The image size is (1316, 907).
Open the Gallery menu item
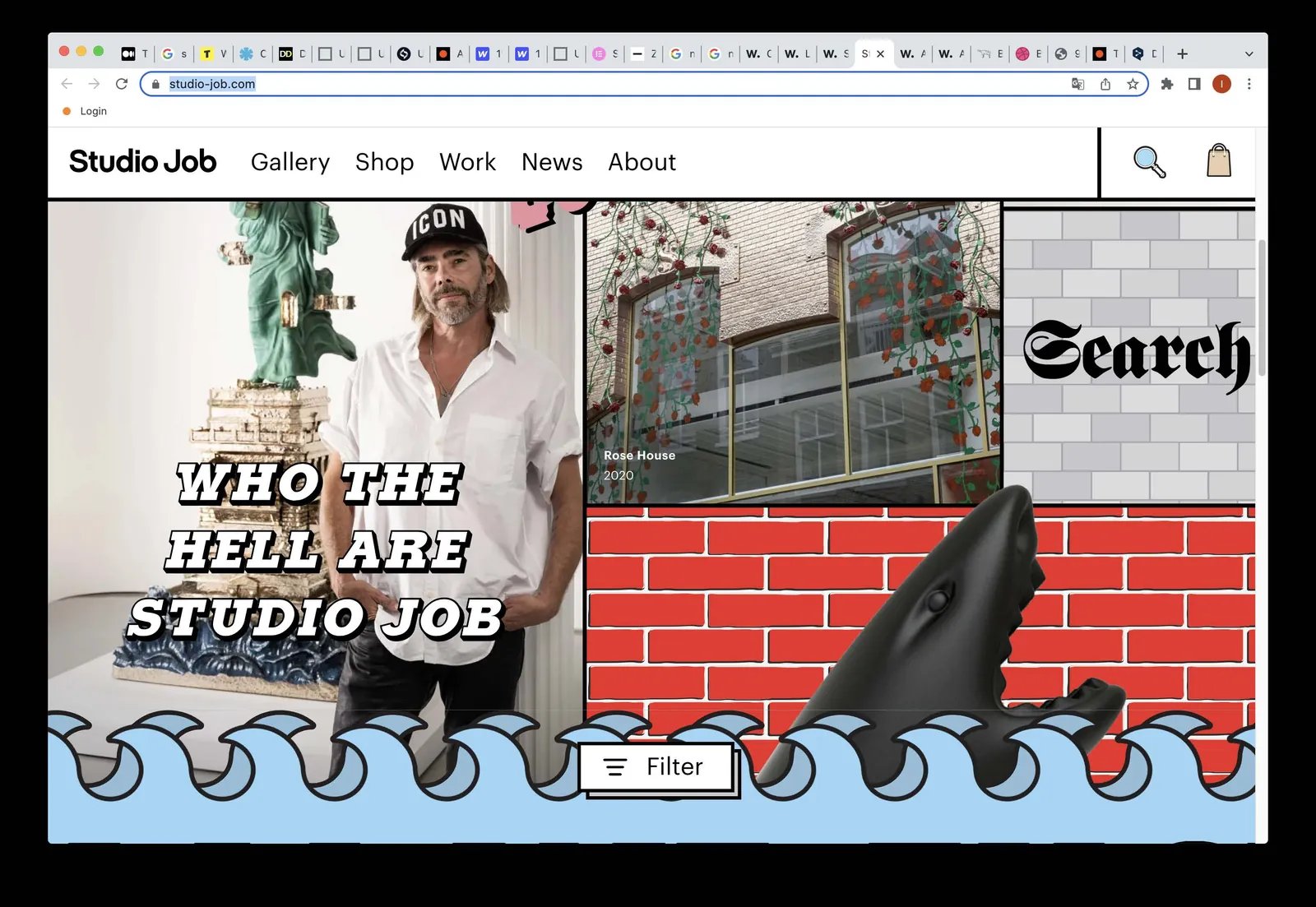pyautogui.click(x=290, y=162)
